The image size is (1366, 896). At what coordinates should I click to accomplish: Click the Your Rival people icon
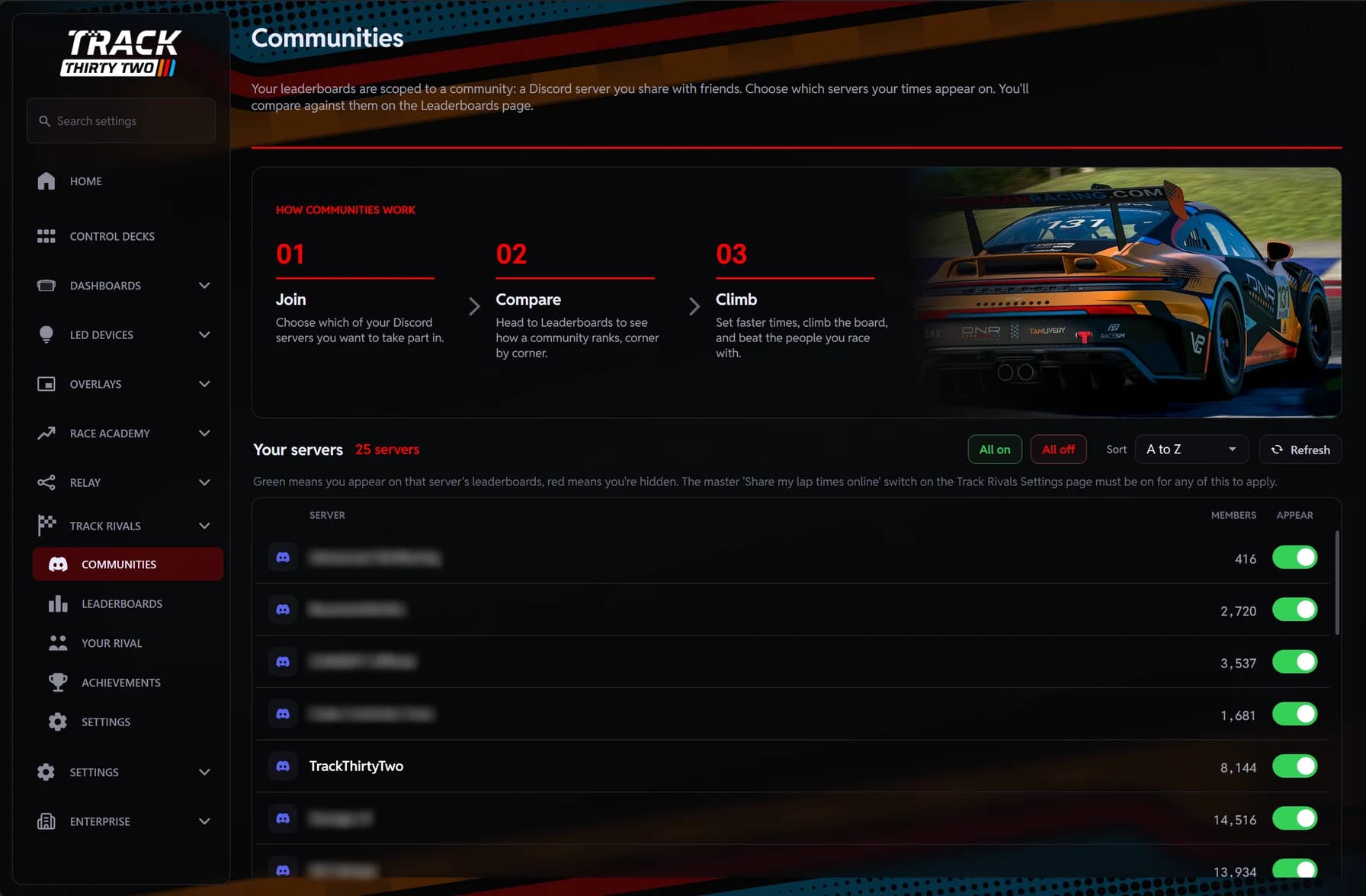click(58, 643)
